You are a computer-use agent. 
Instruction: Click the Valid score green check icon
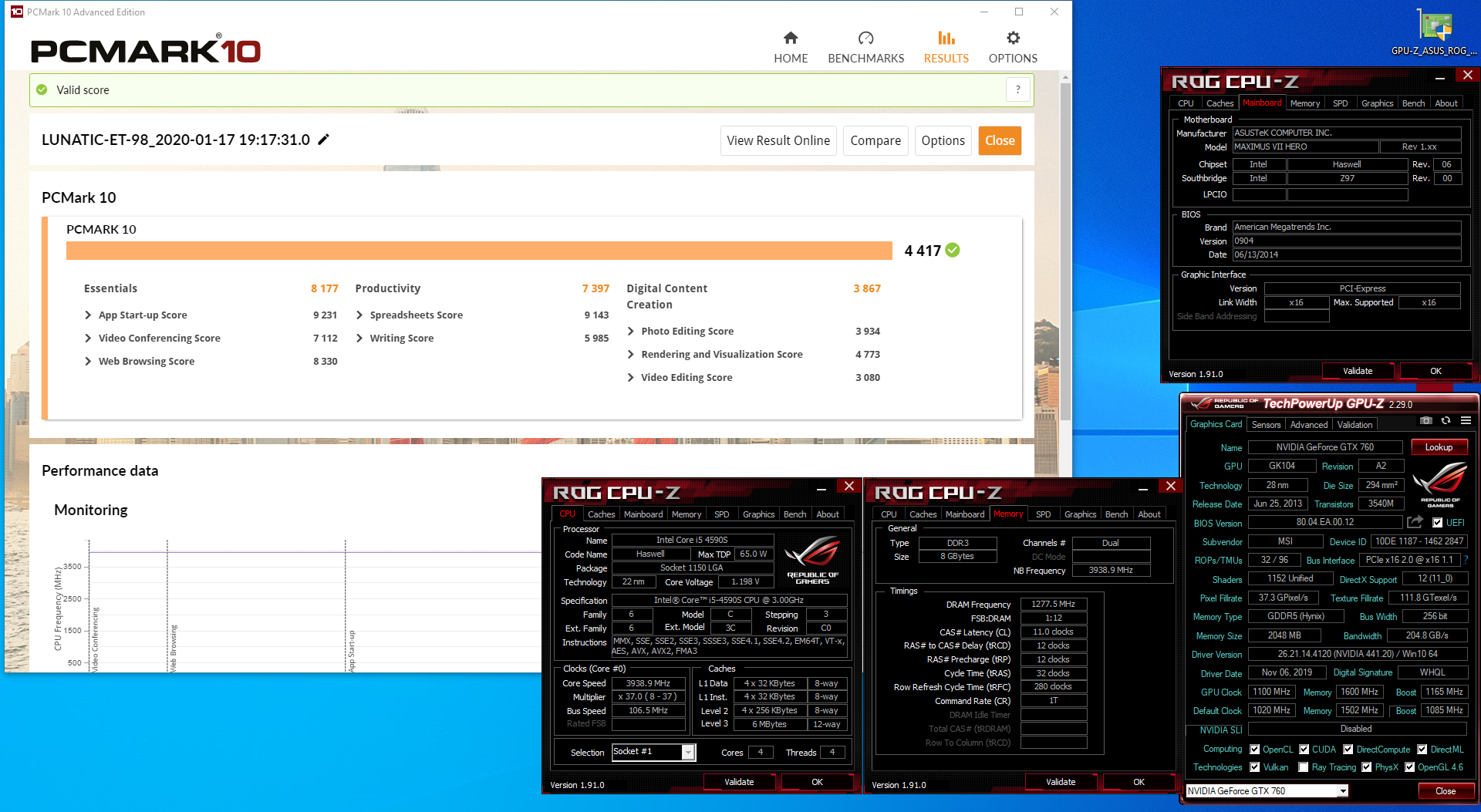(42, 89)
